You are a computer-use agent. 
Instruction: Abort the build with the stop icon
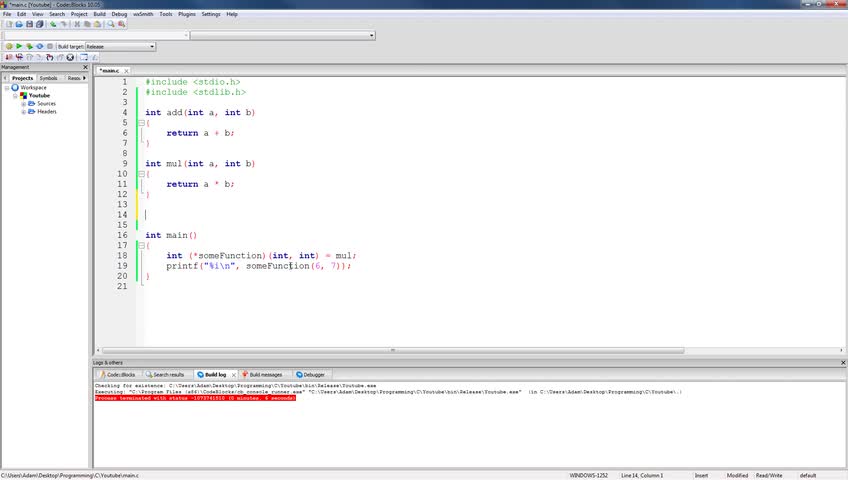[x=50, y=46]
